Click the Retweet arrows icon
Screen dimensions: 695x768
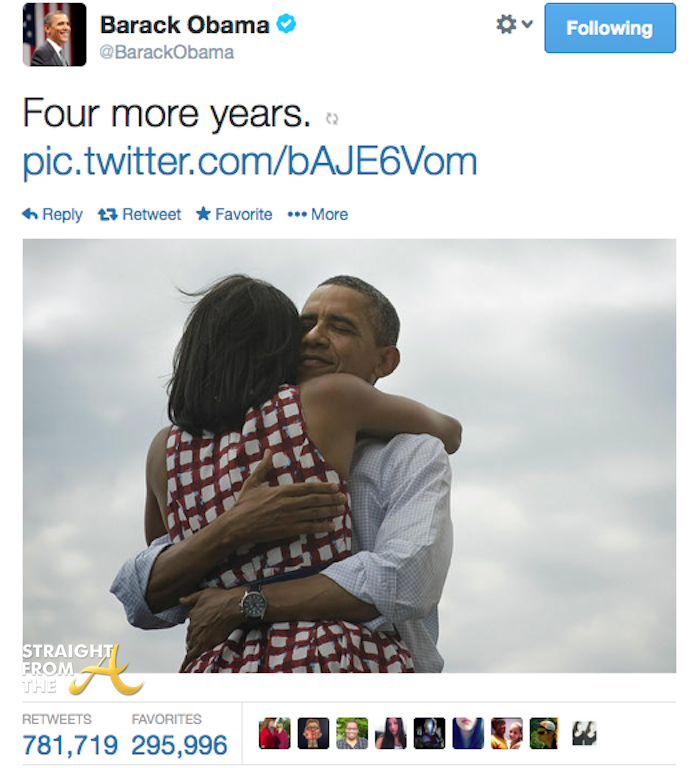coord(107,215)
